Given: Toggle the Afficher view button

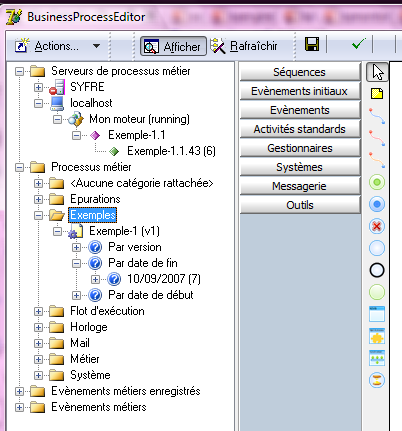Looking at the screenshot, I should pos(173,46).
